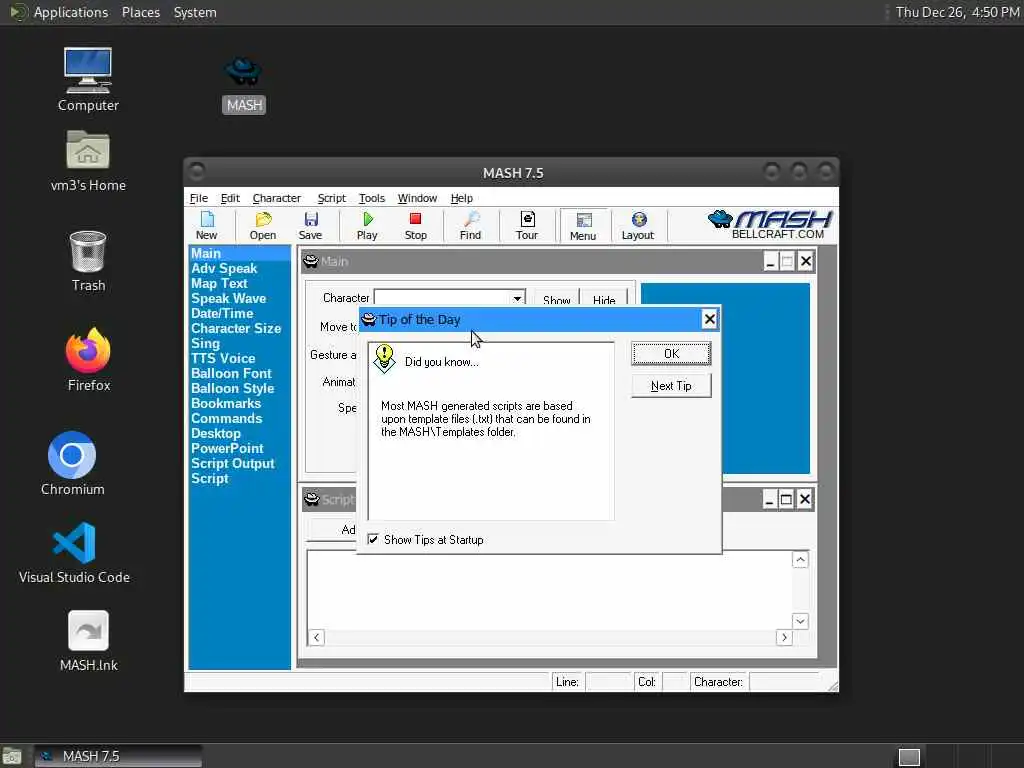Click the Show button in Main window

pyautogui.click(x=556, y=300)
